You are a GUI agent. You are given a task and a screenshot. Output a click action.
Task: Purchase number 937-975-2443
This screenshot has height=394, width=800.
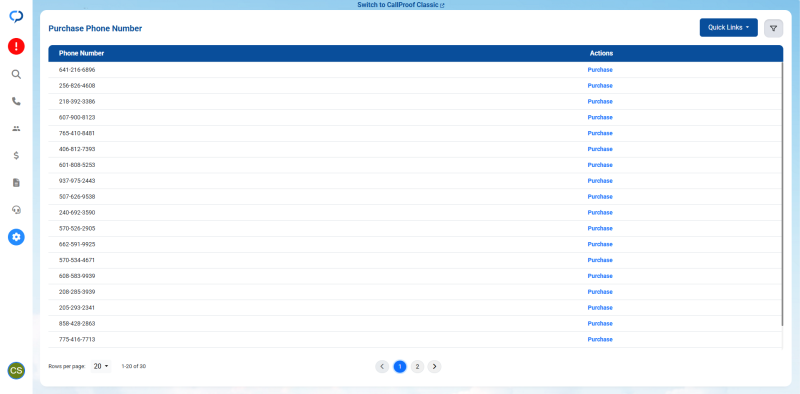click(x=600, y=181)
